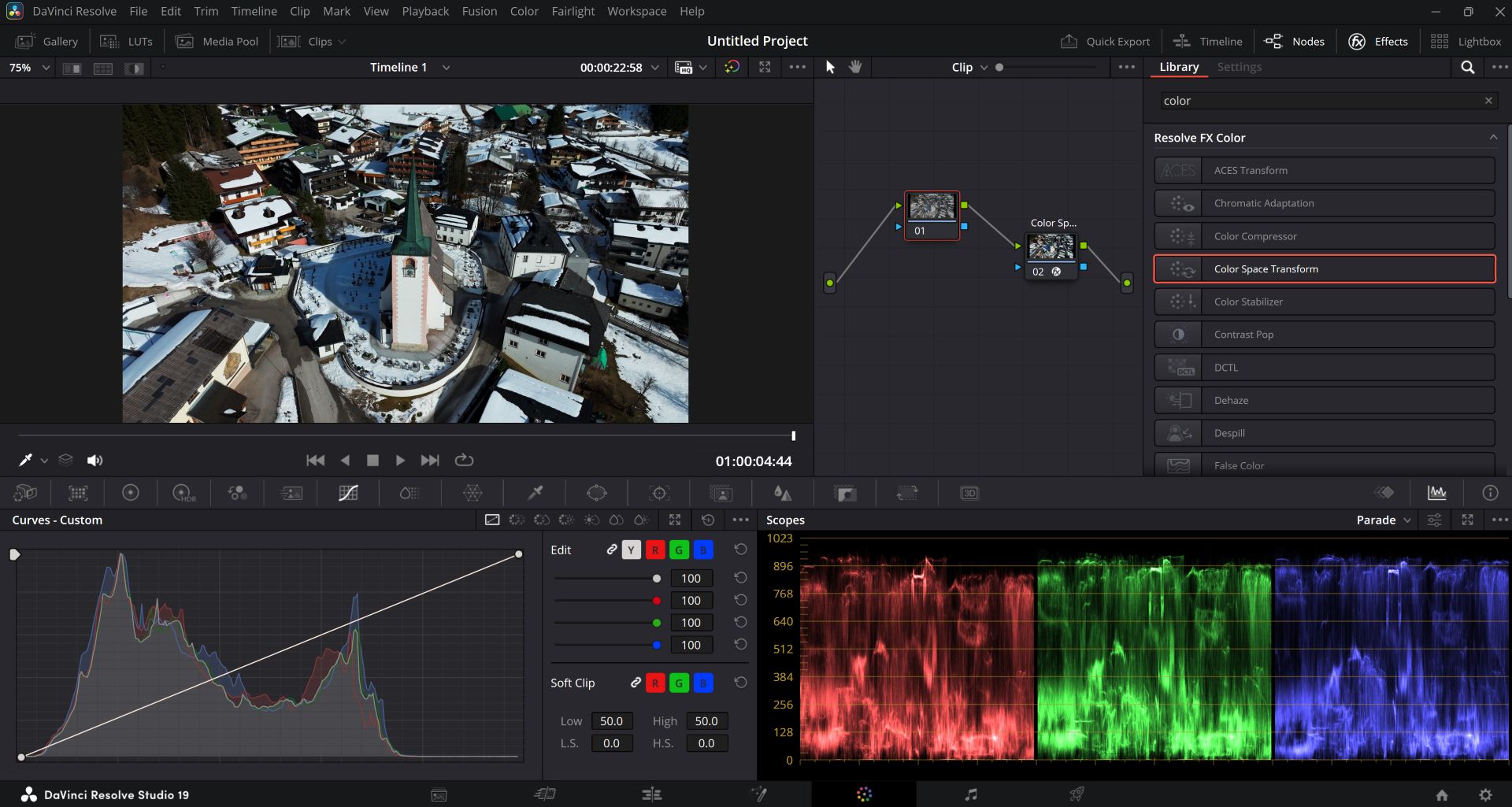Screen dimensions: 1512x807
Task: Open the Blur palette
Action: pos(782,493)
